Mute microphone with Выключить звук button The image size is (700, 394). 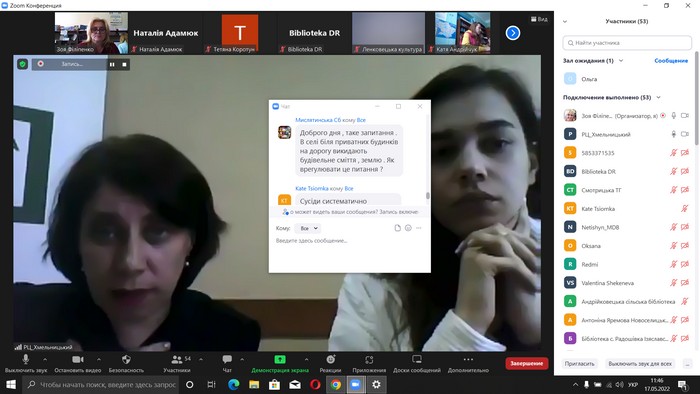tap(26, 363)
